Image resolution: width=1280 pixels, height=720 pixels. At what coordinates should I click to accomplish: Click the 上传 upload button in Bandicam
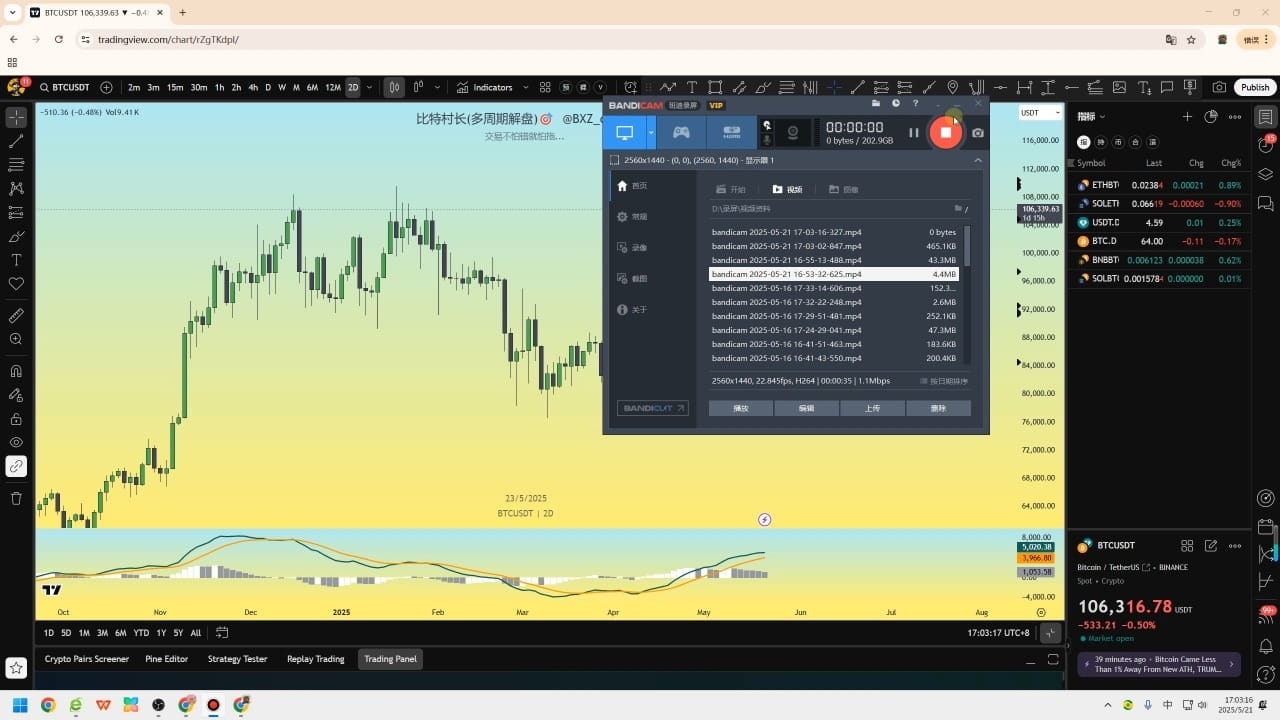(x=872, y=408)
